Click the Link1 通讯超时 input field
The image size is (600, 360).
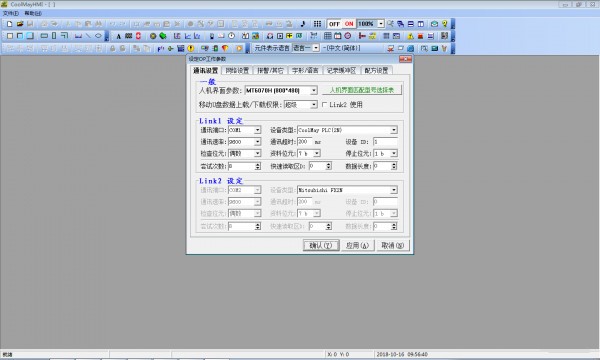tap(305, 142)
